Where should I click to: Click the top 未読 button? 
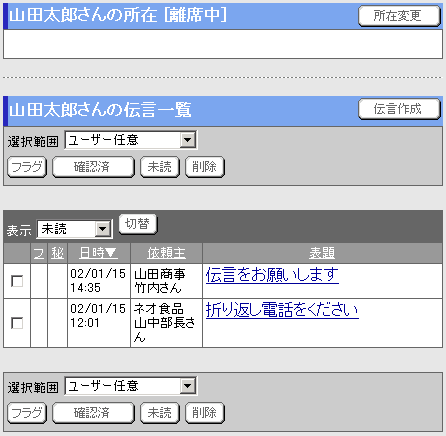pyautogui.click(x=160, y=167)
